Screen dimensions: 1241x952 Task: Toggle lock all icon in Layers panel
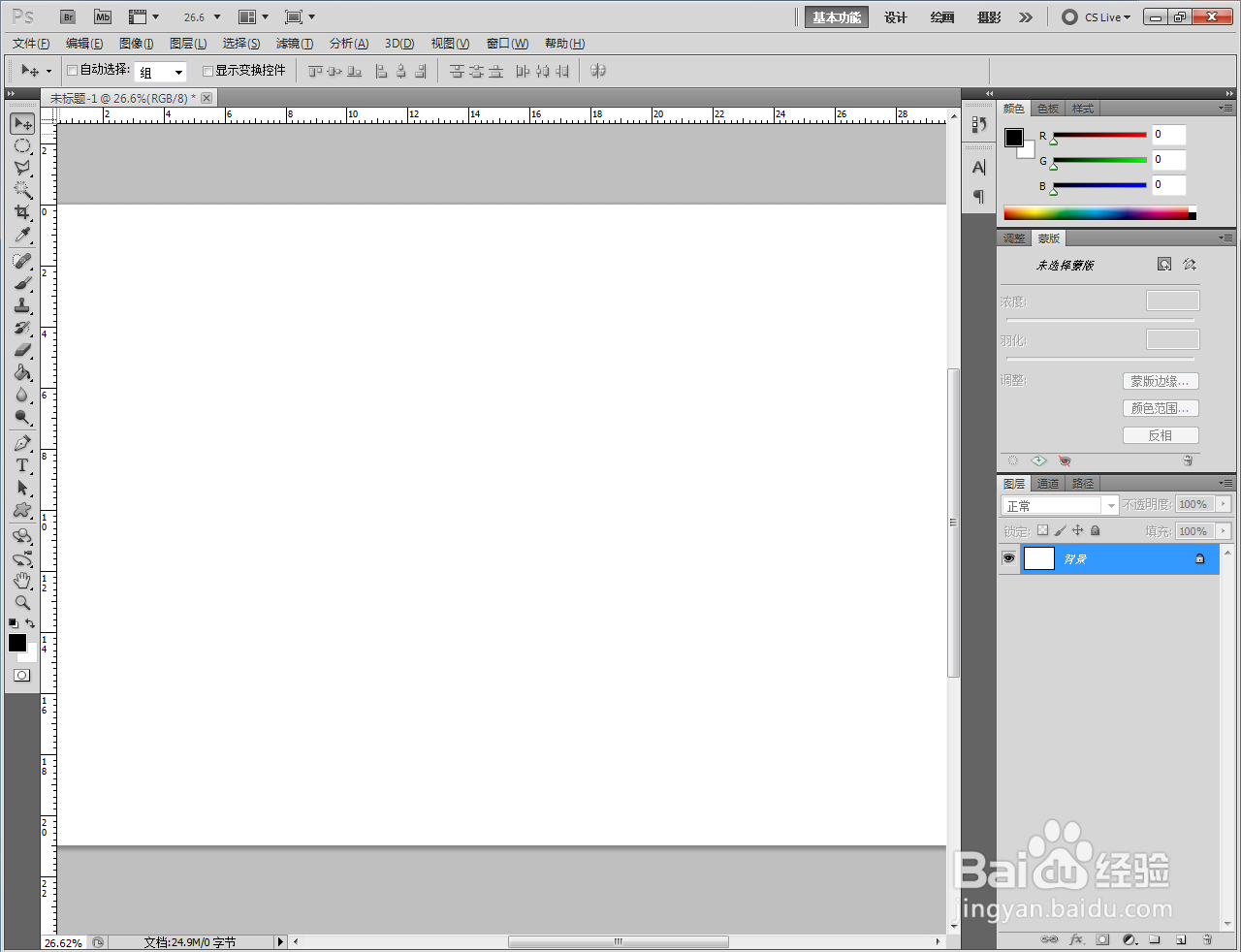coord(1096,530)
